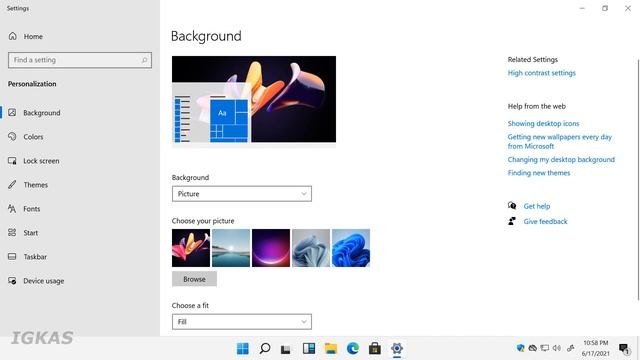Click the Give feedback link
Image resolution: width=640 pixels, height=360 pixels.
click(545, 221)
